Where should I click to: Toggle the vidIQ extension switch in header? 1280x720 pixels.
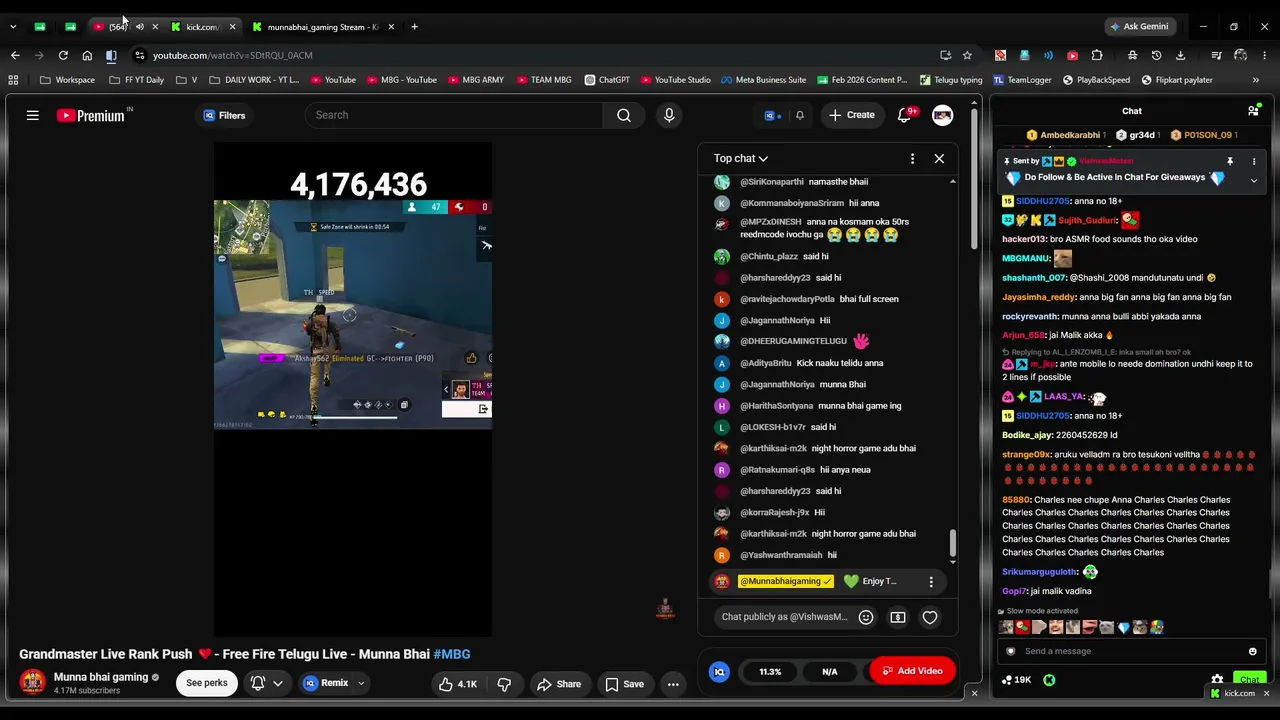click(x=772, y=115)
